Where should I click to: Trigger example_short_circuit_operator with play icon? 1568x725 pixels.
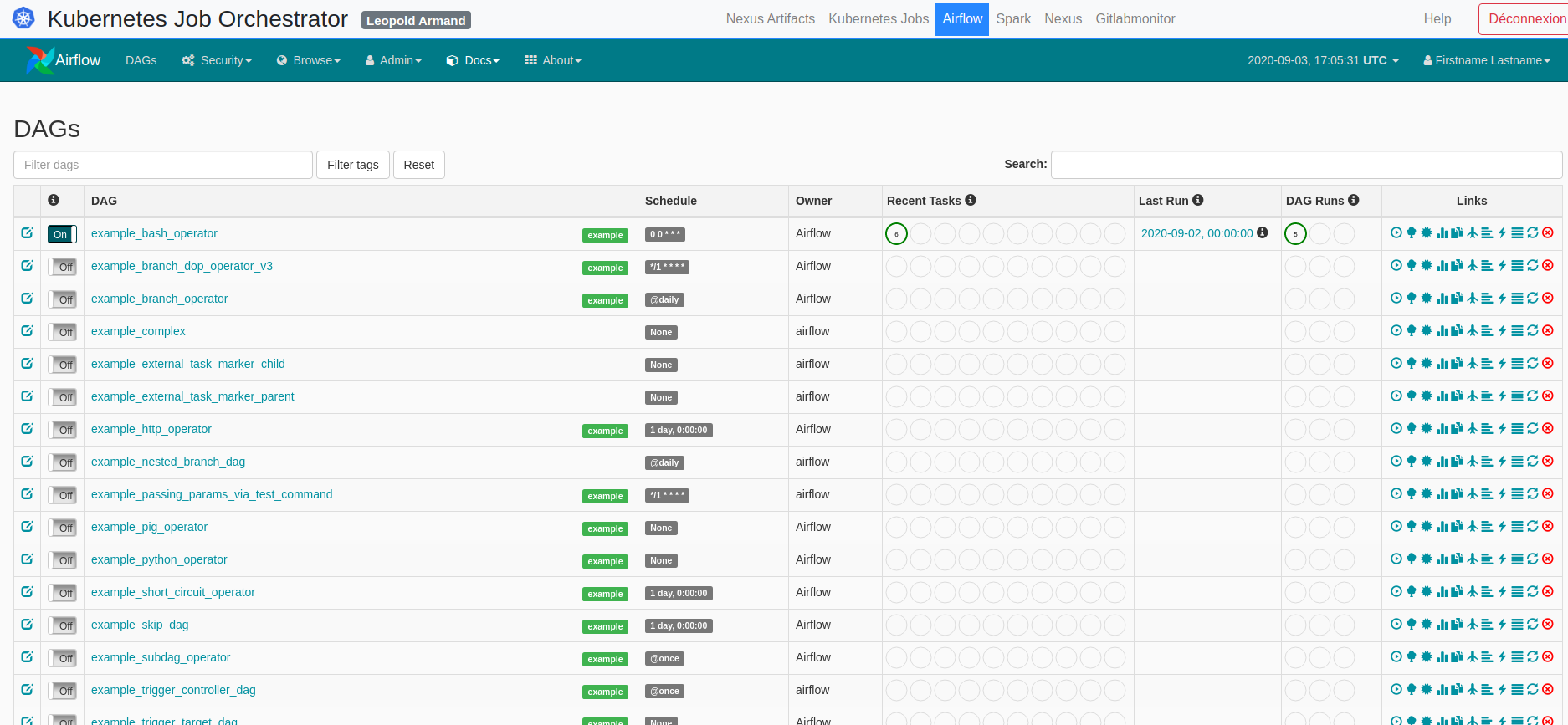[1396, 591]
